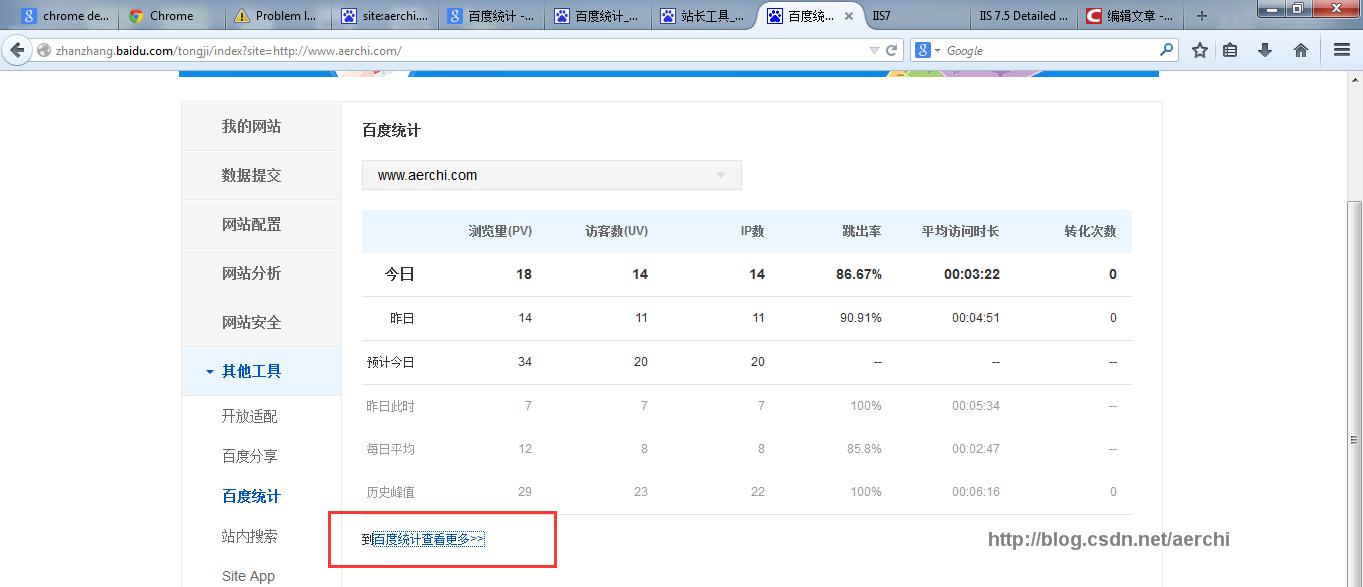Screen dimensions: 1363x587
Task: Click the 00:05:34 duration value
Action: coord(976,406)
